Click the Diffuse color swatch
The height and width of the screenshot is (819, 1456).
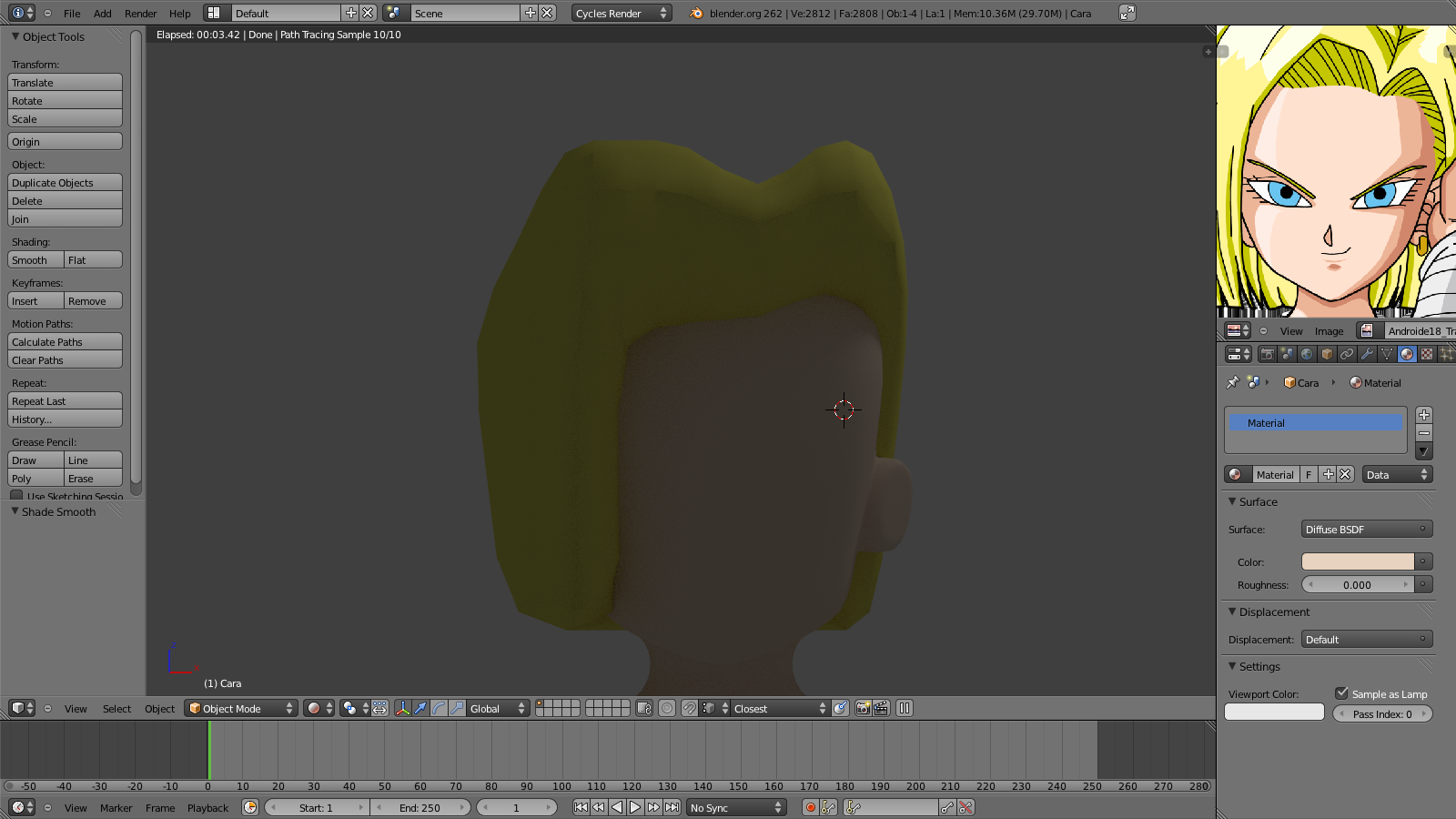point(1357,561)
